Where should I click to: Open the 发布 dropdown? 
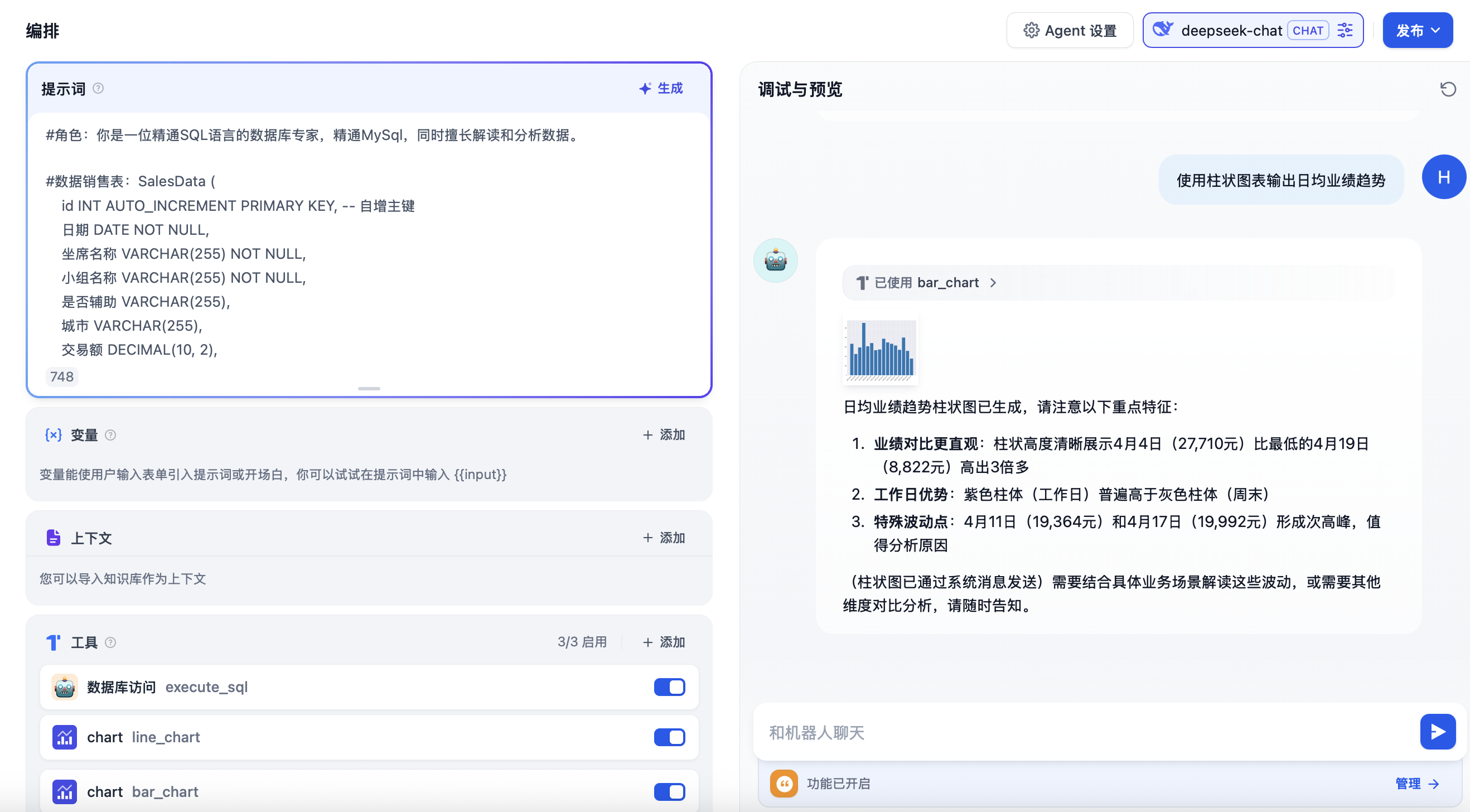click(x=1417, y=30)
